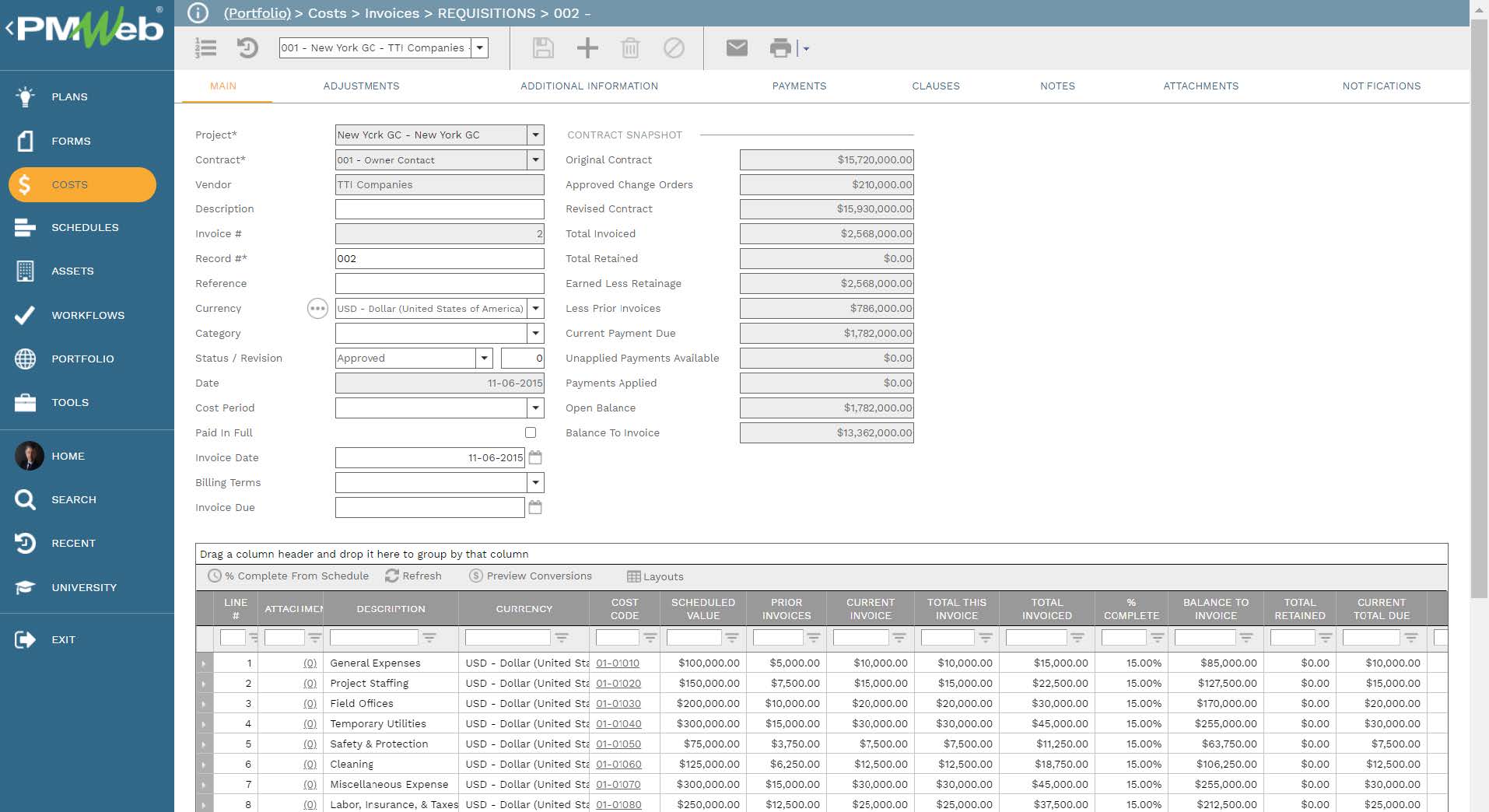
Task: Switch to the Attachments tab
Action: pos(1200,86)
